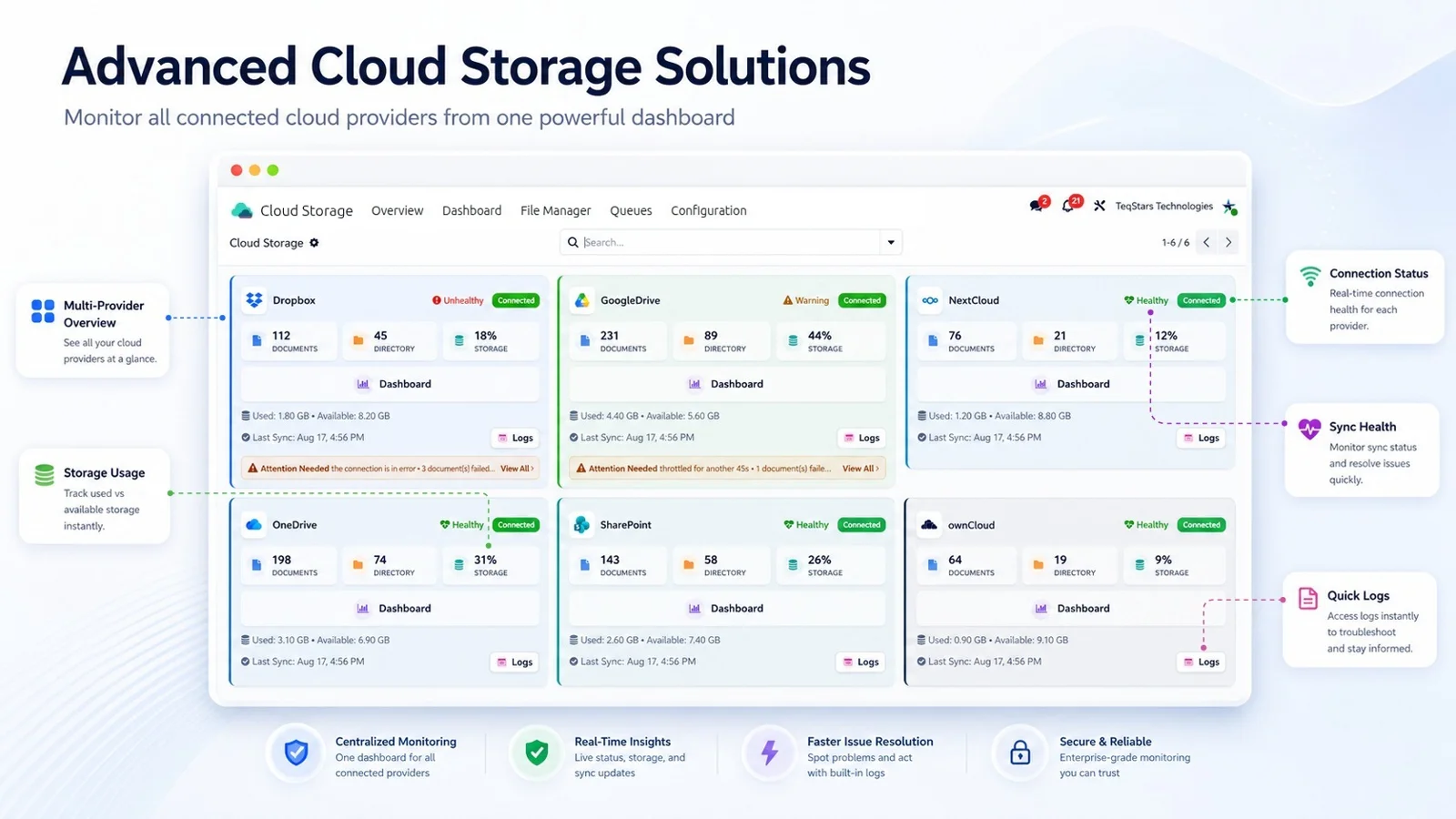The height and width of the screenshot is (819, 1456).
Task: Click OneDrive Logs button
Action: (514, 662)
